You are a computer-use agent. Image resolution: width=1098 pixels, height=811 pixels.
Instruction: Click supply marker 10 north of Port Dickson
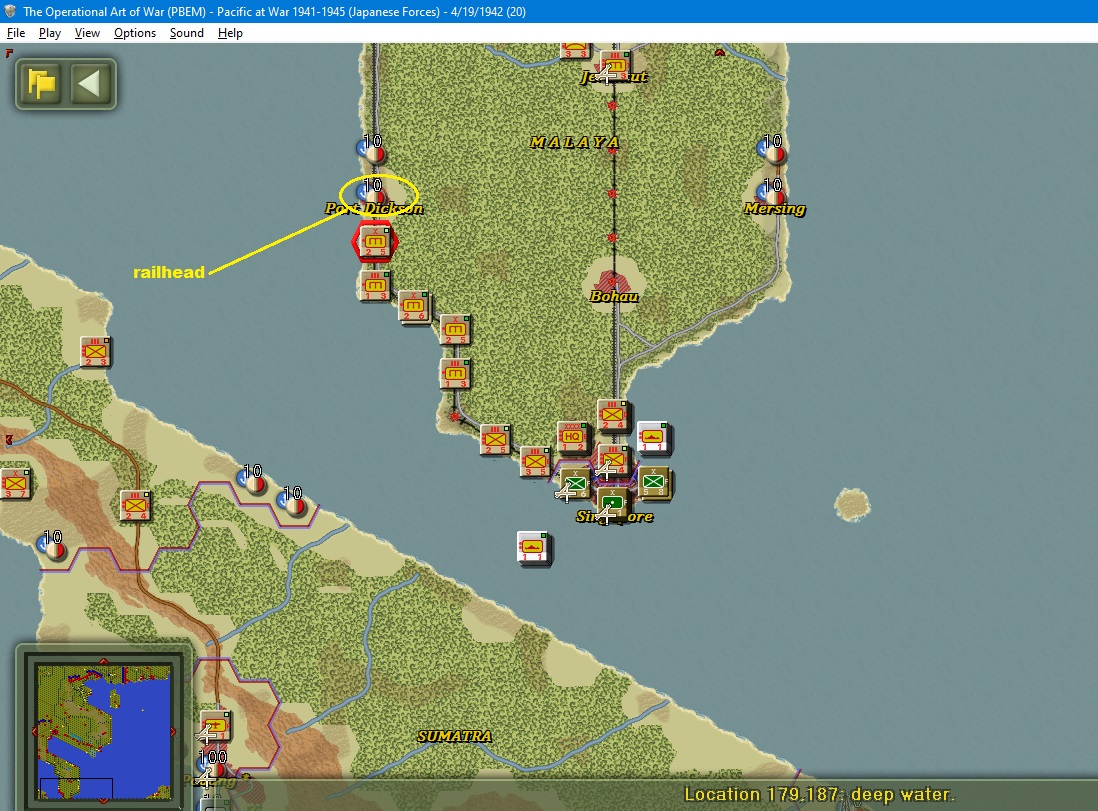point(370,148)
